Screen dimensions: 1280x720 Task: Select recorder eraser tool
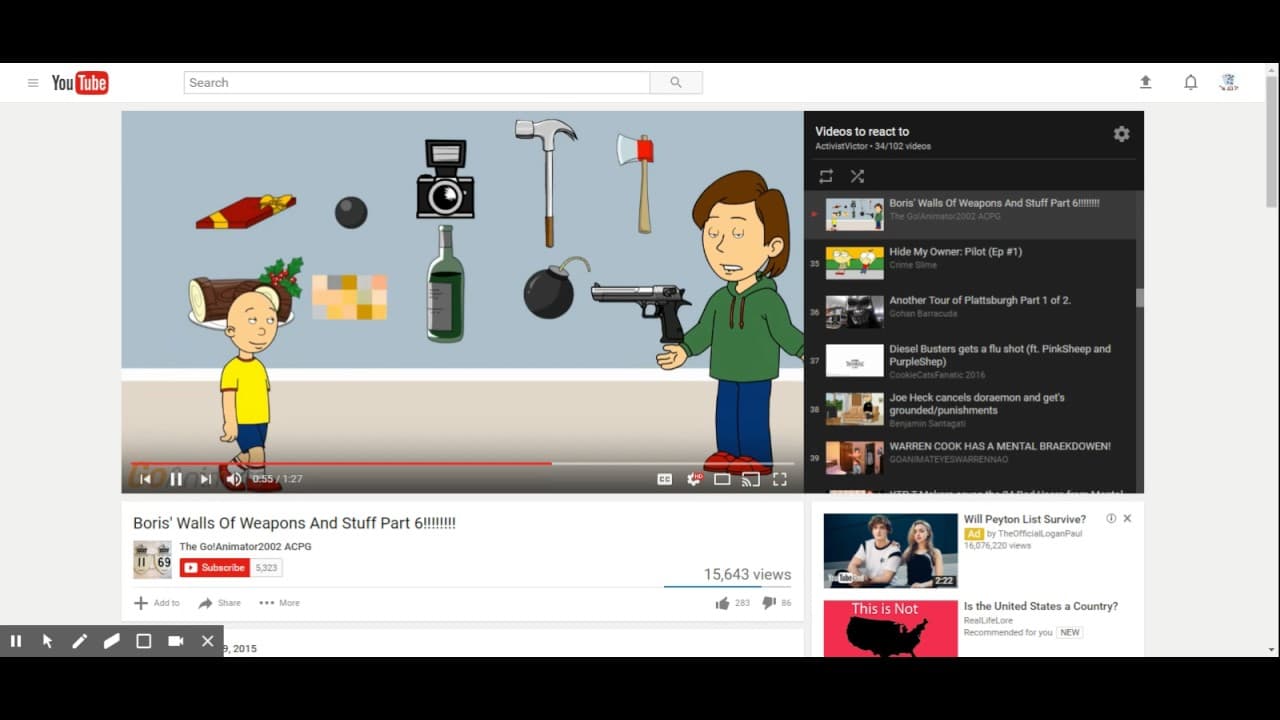(x=111, y=641)
